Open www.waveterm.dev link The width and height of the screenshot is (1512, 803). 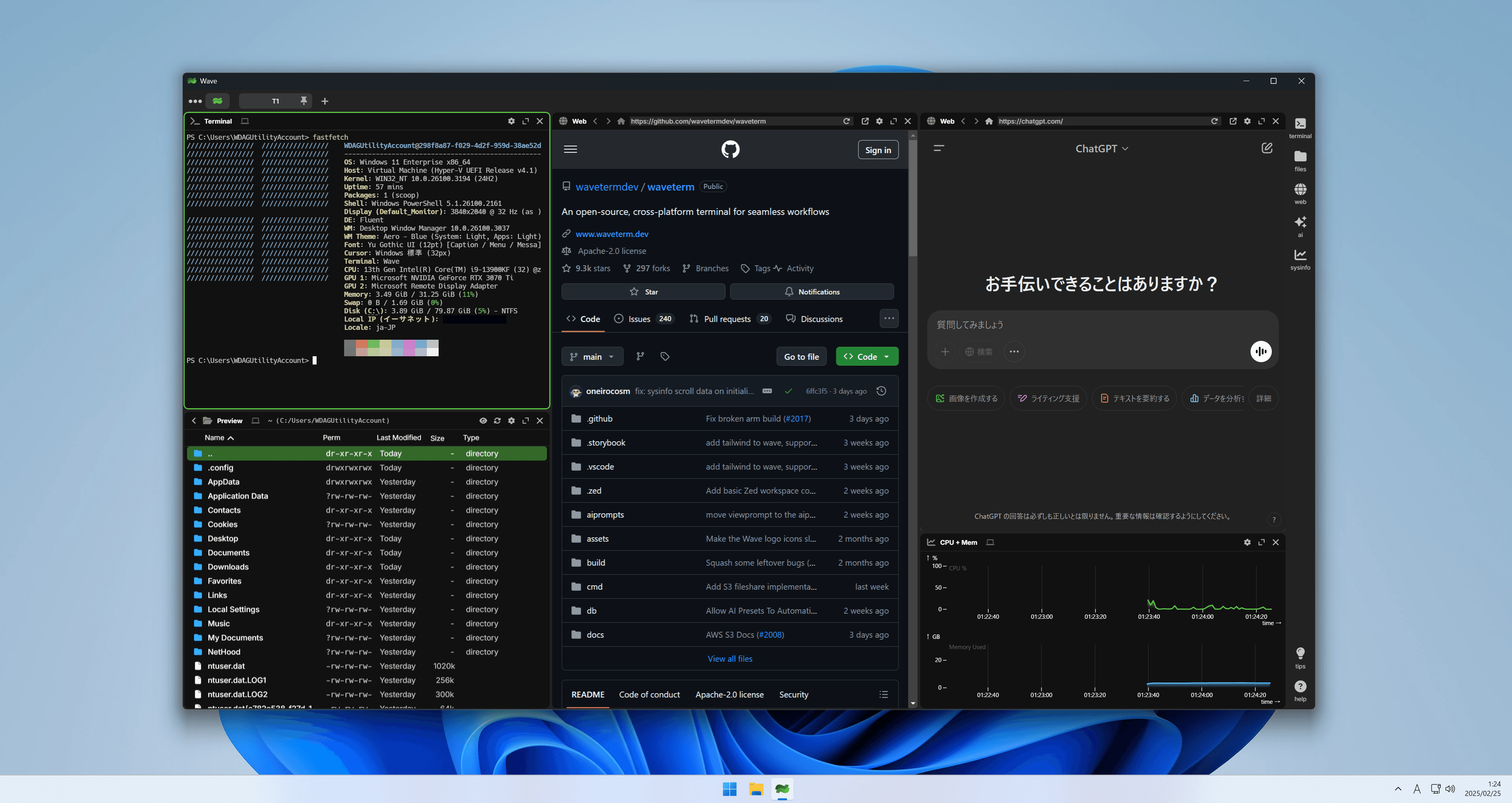[x=611, y=234]
